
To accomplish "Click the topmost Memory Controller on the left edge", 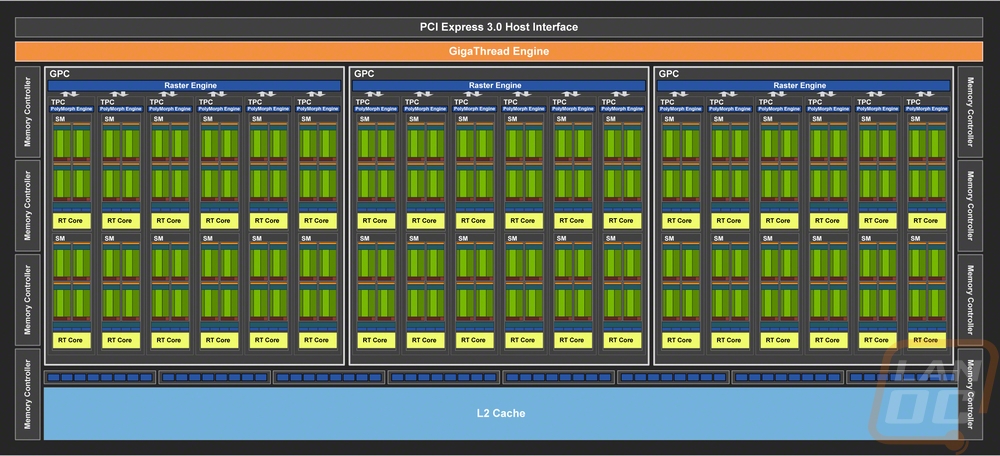I will pos(27,112).
